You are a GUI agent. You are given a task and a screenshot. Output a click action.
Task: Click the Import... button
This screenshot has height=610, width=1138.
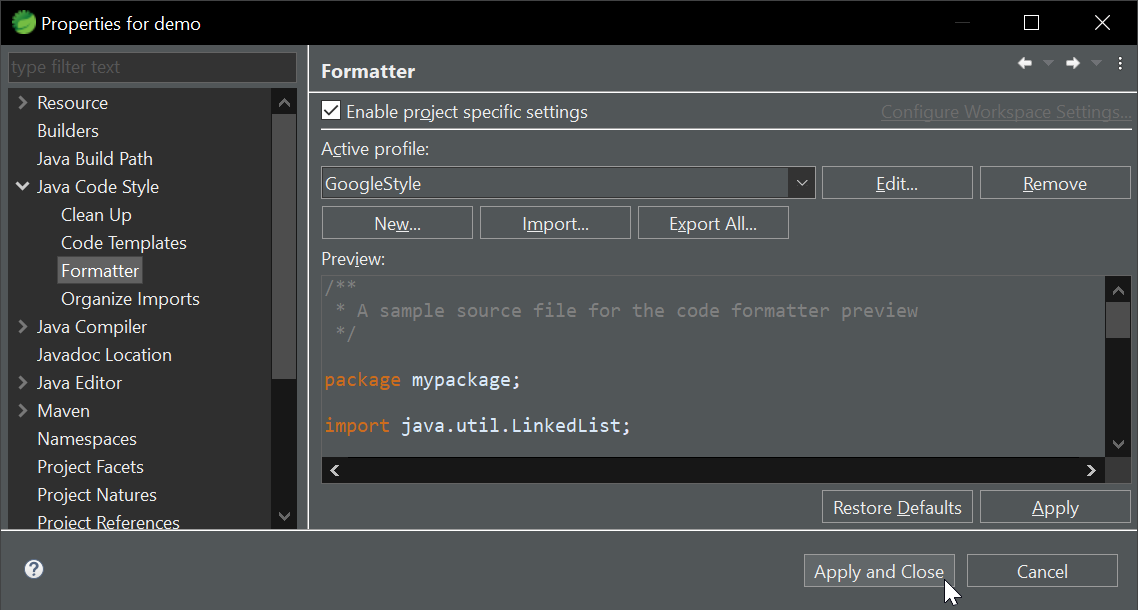[x=555, y=223]
